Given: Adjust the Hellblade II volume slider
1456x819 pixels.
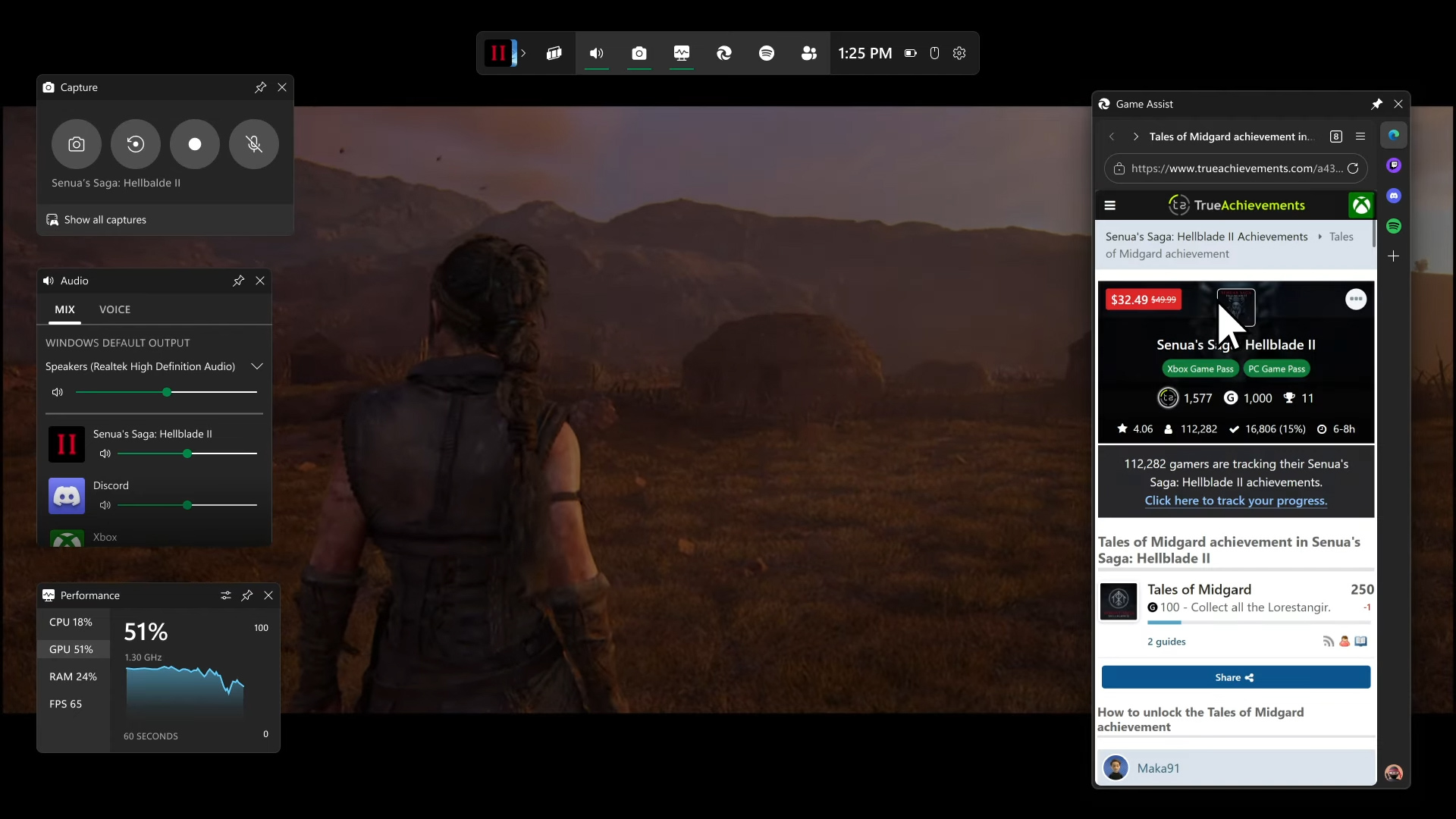Looking at the screenshot, I should pyautogui.click(x=187, y=453).
